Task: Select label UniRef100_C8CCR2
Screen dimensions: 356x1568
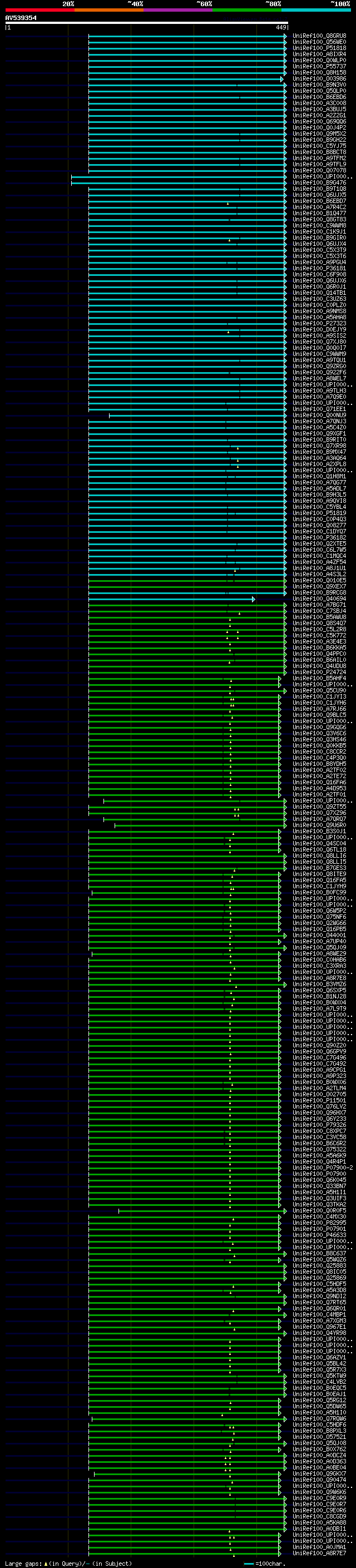Action: click(x=319, y=752)
